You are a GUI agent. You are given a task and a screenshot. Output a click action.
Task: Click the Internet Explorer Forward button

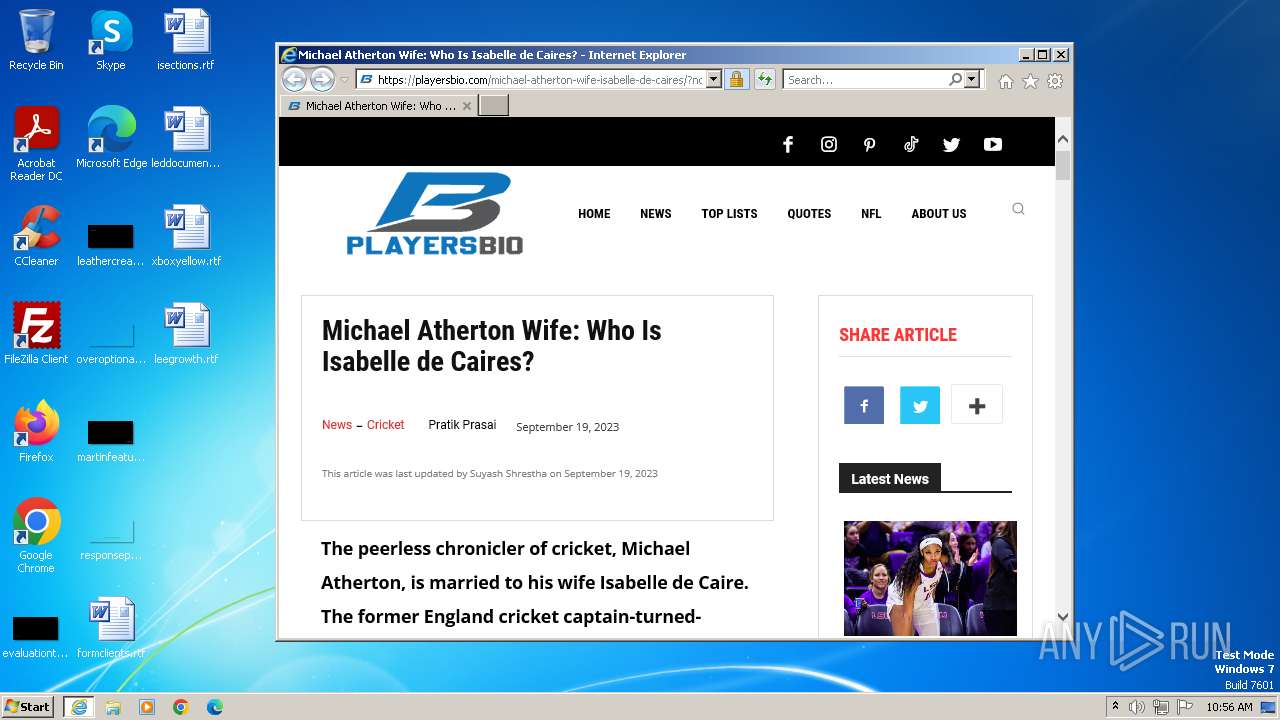pyautogui.click(x=322, y=80)
